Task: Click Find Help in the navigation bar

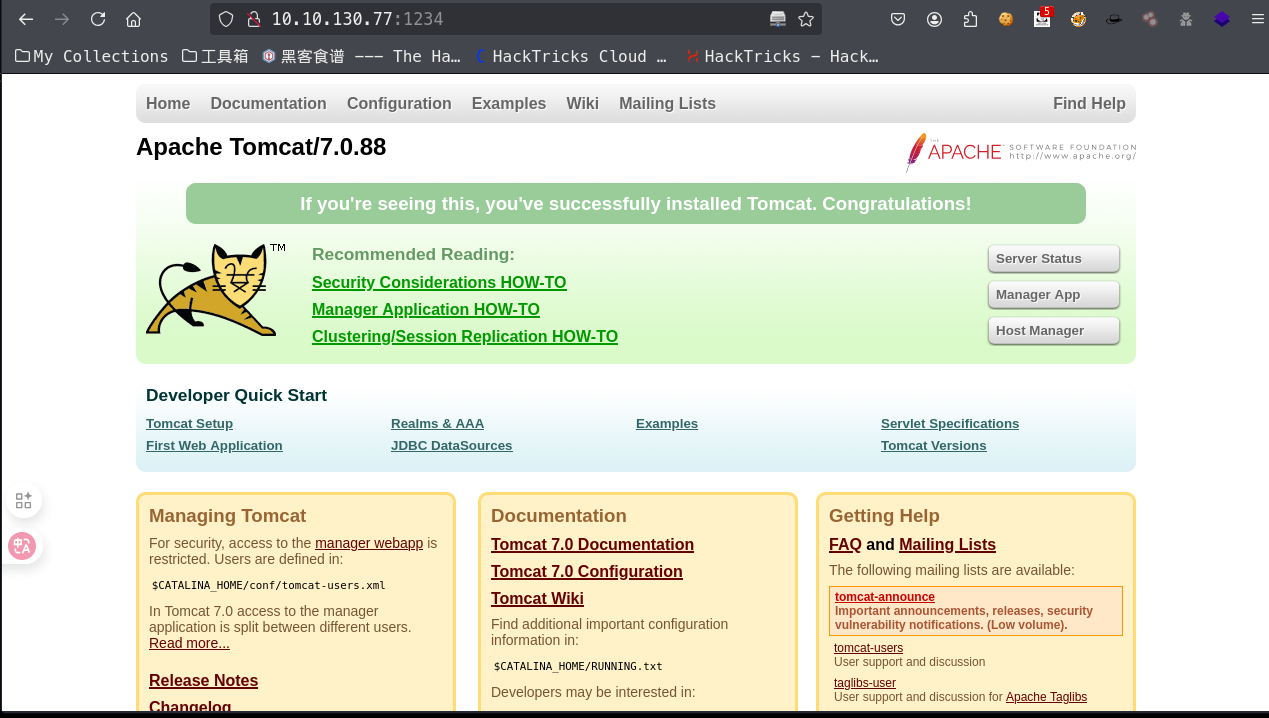Action: click(x=1089, y=103)
